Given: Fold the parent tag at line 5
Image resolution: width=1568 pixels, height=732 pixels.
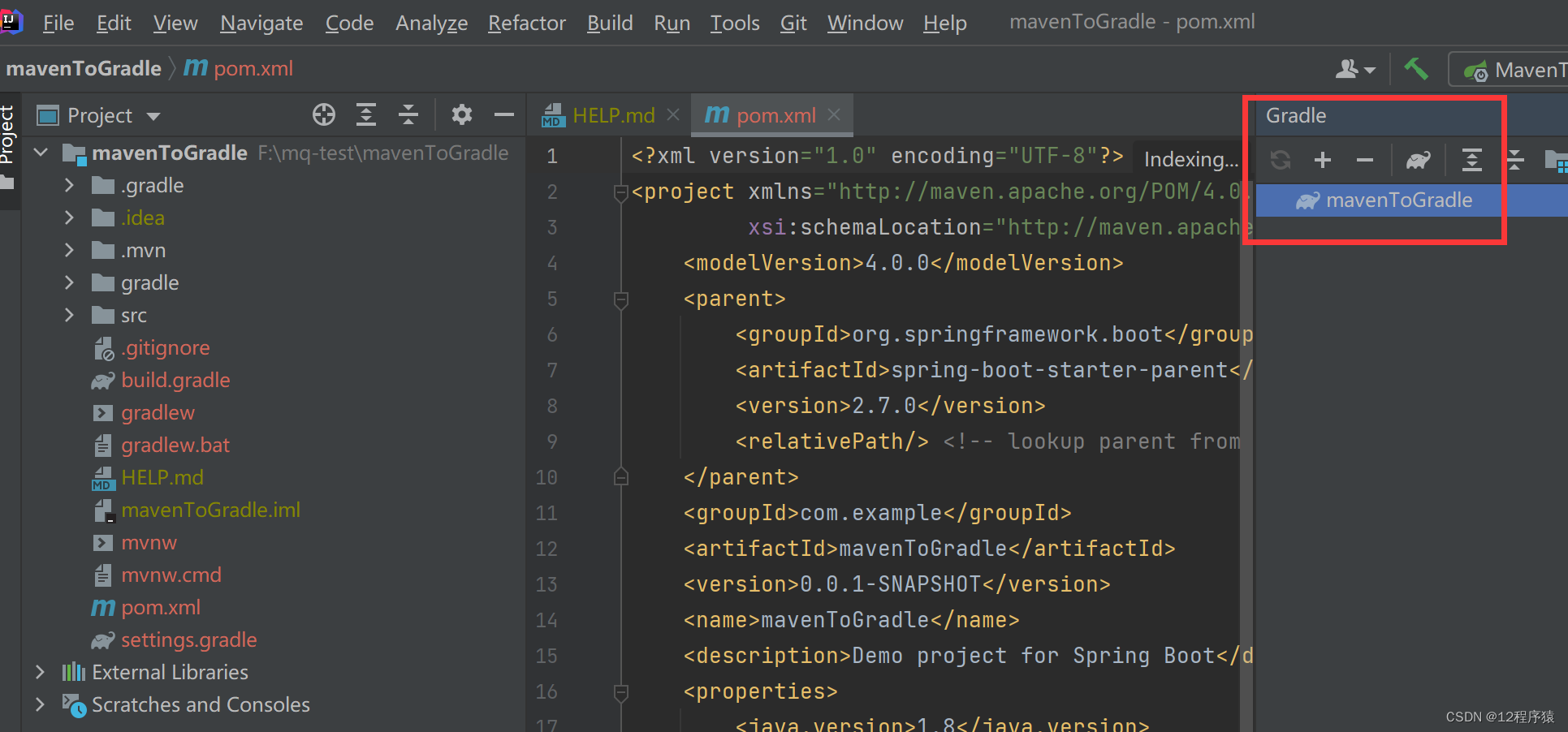Looking at the screenshot, I should point(621,299).
